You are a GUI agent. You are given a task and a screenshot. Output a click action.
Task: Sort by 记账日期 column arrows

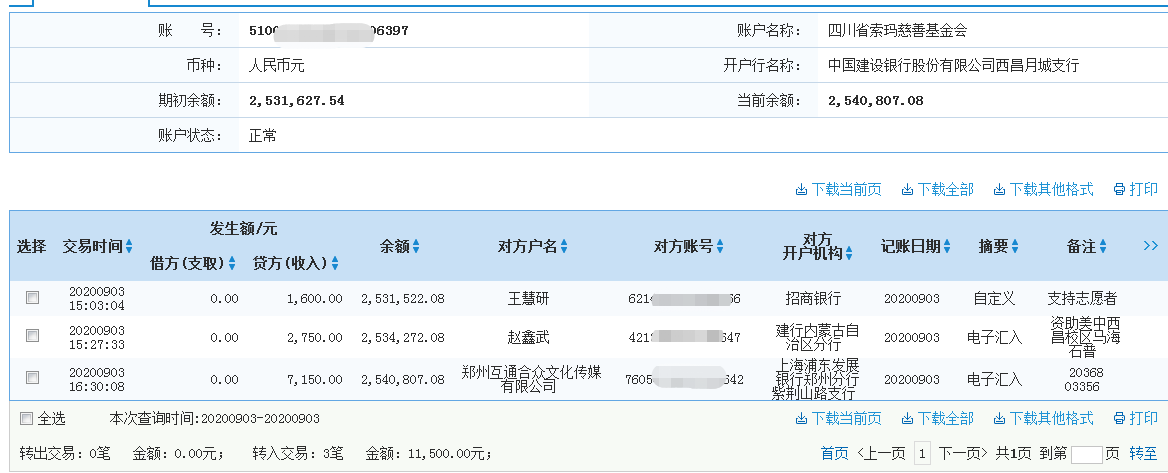pos(946,247)
